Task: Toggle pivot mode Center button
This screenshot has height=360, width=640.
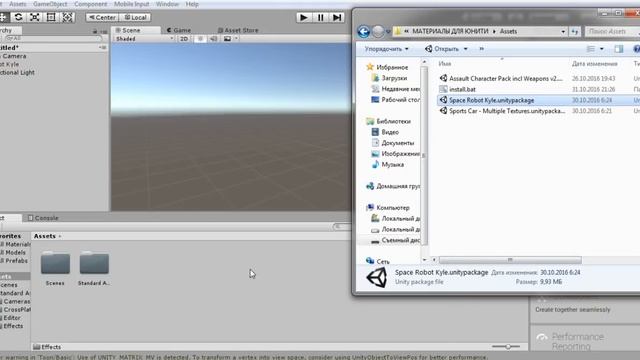Action: click(x=102, y=18)
